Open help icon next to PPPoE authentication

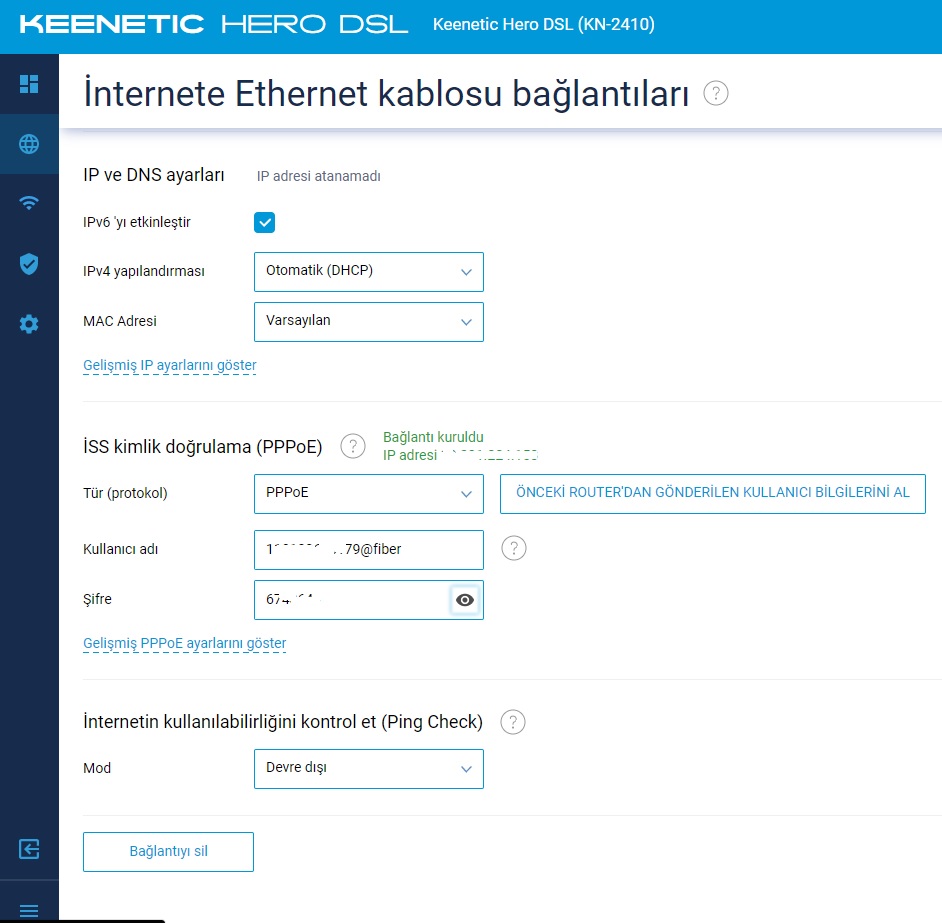point(353,446)
